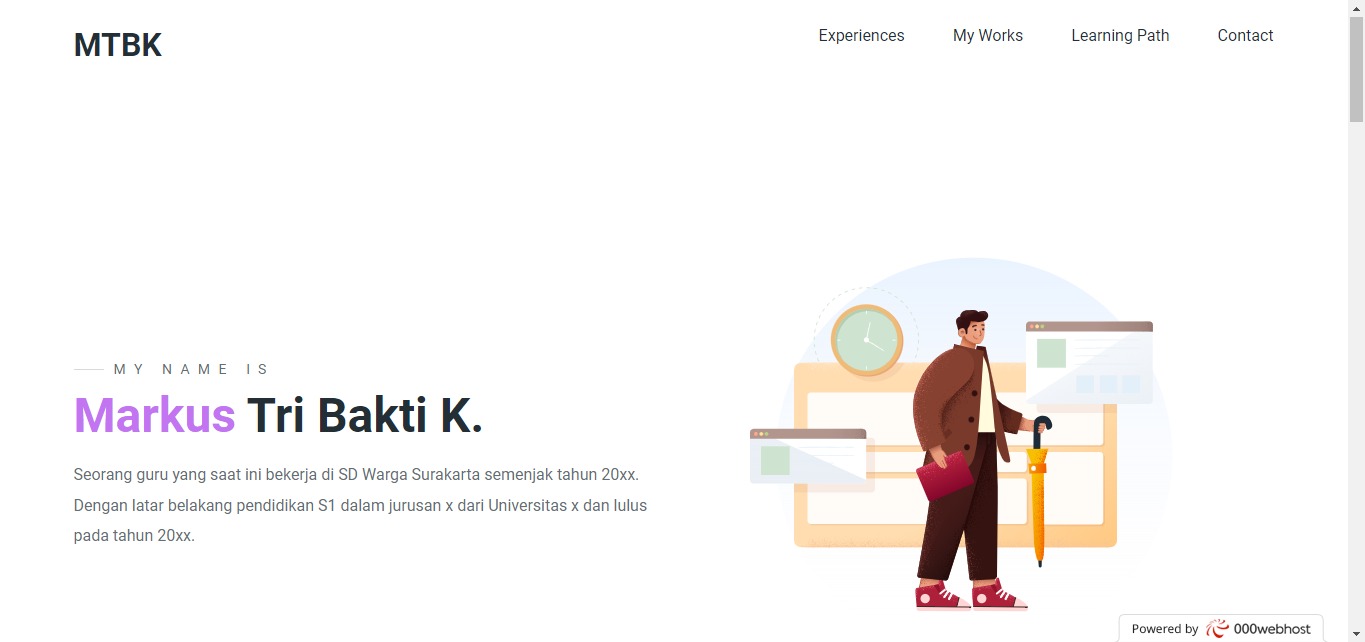The width and height of the screenshot is (1365, 642).
Task: Click the paragraph about SD Warga Surakarta
Action: pyautogui.click(x=360, y=505)
